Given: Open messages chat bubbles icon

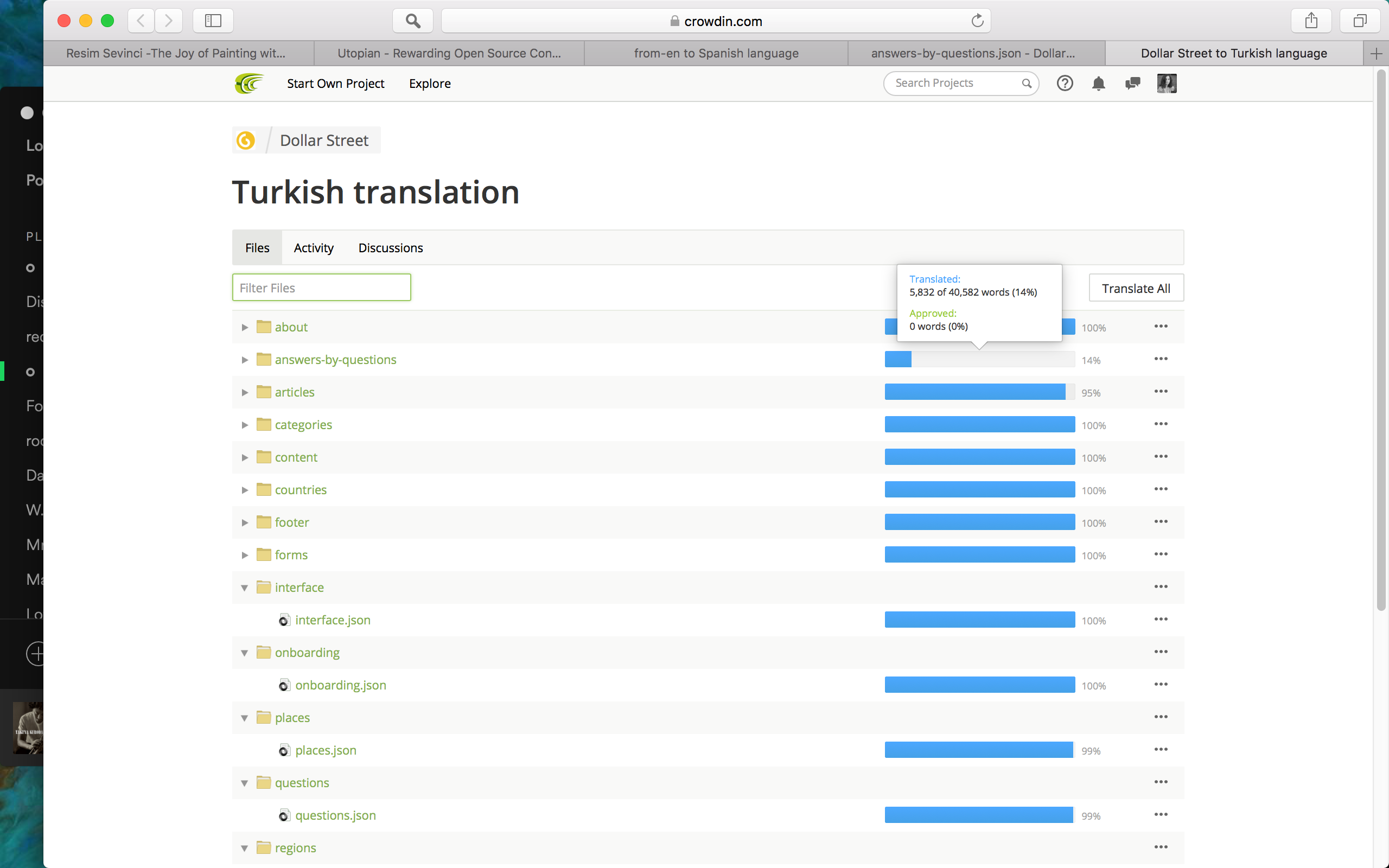Looking at the screenshot, I should click(1132, 83).
